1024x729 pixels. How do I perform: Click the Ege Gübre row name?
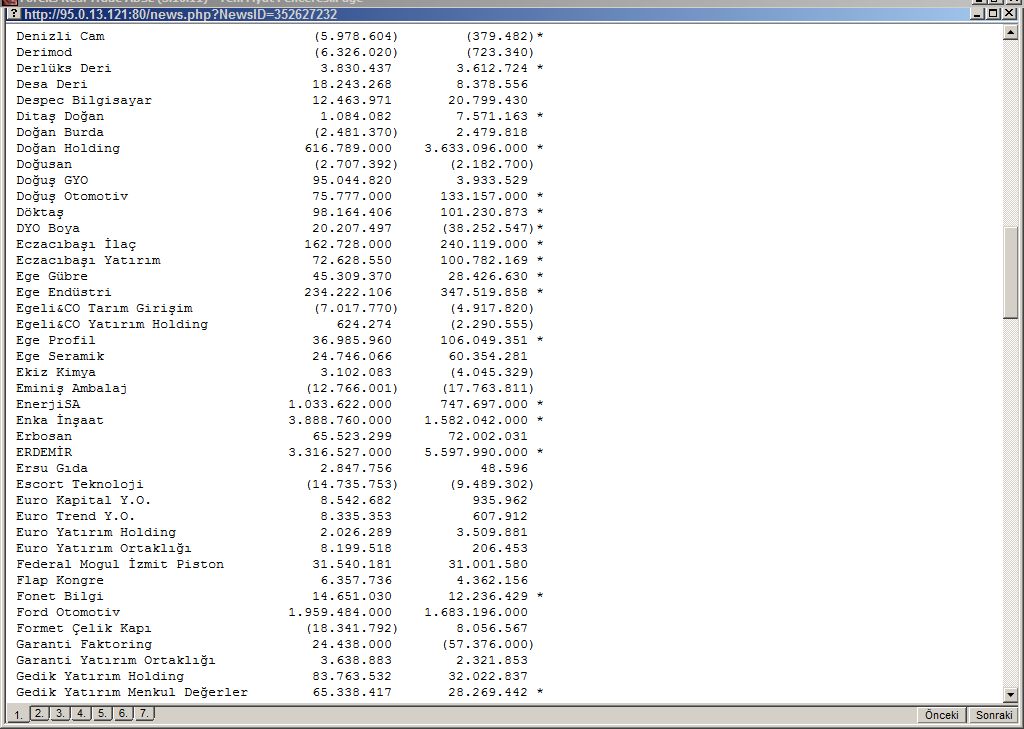[52, 276]
